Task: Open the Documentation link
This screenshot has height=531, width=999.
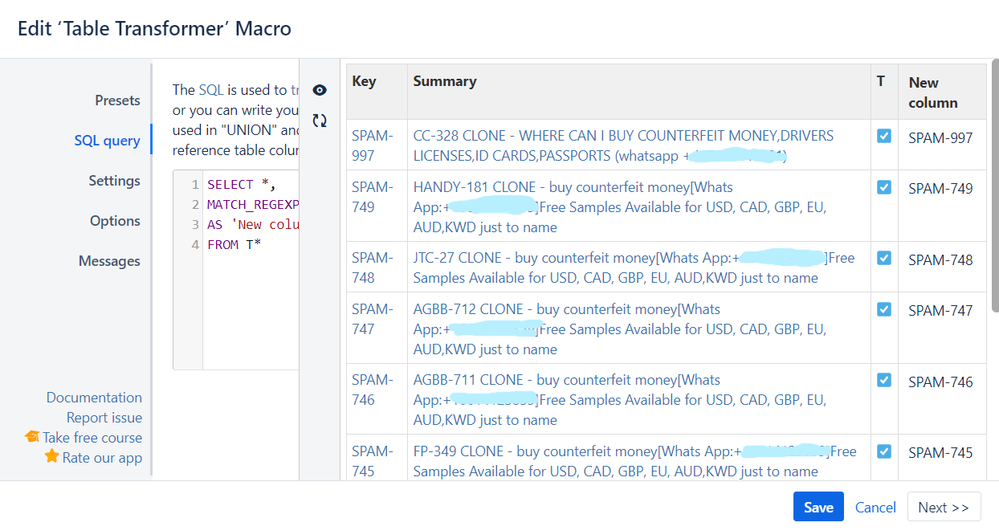Action: [x=94, y=397]
